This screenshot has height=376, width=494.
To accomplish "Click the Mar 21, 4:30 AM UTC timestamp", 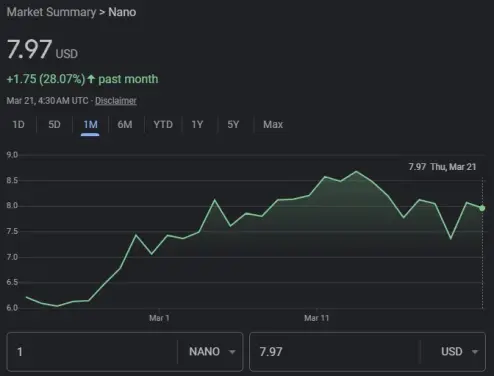I will tap(47, 101).
